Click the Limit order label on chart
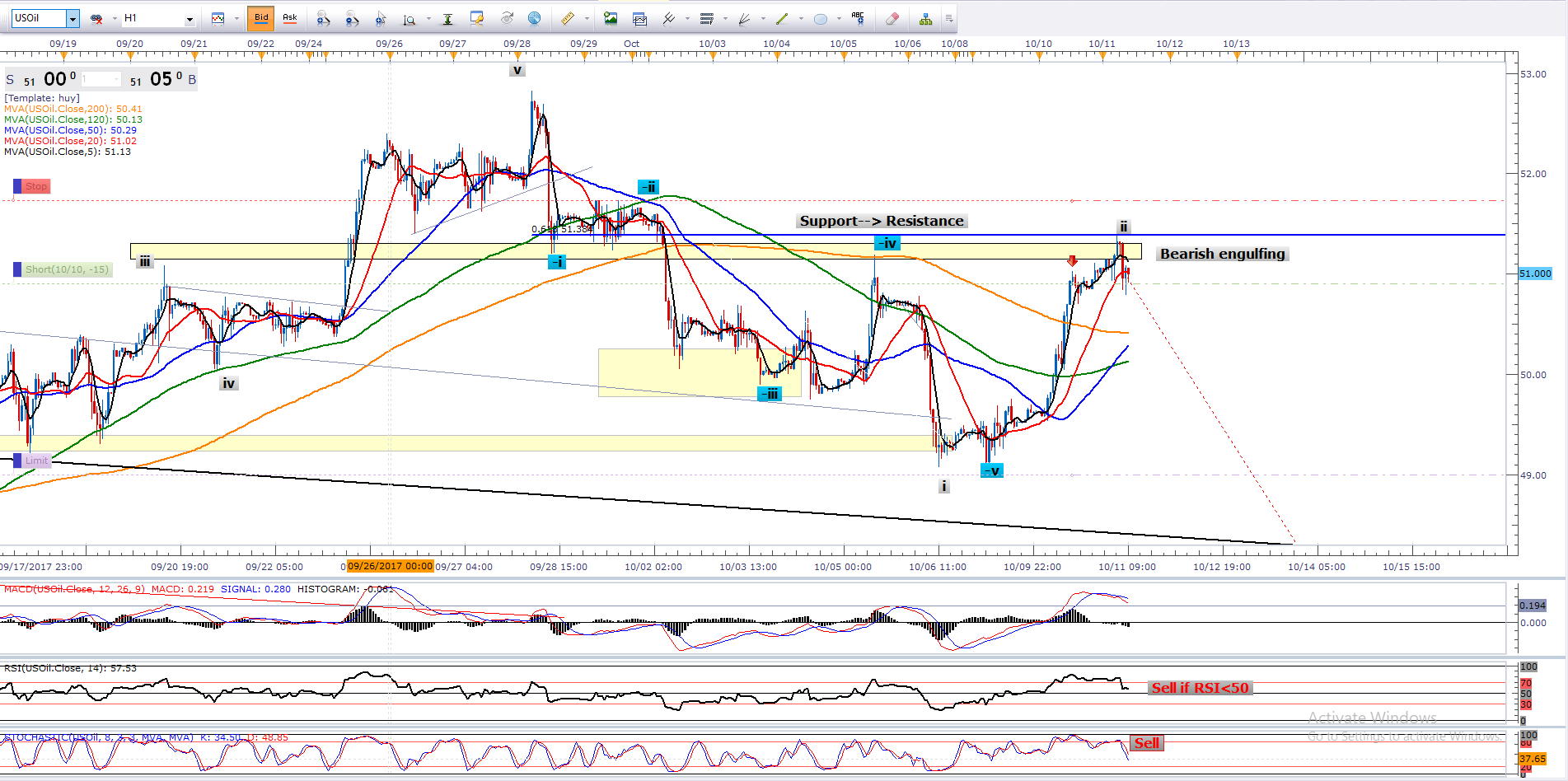 pyautogui.click(x=36, y=461)
